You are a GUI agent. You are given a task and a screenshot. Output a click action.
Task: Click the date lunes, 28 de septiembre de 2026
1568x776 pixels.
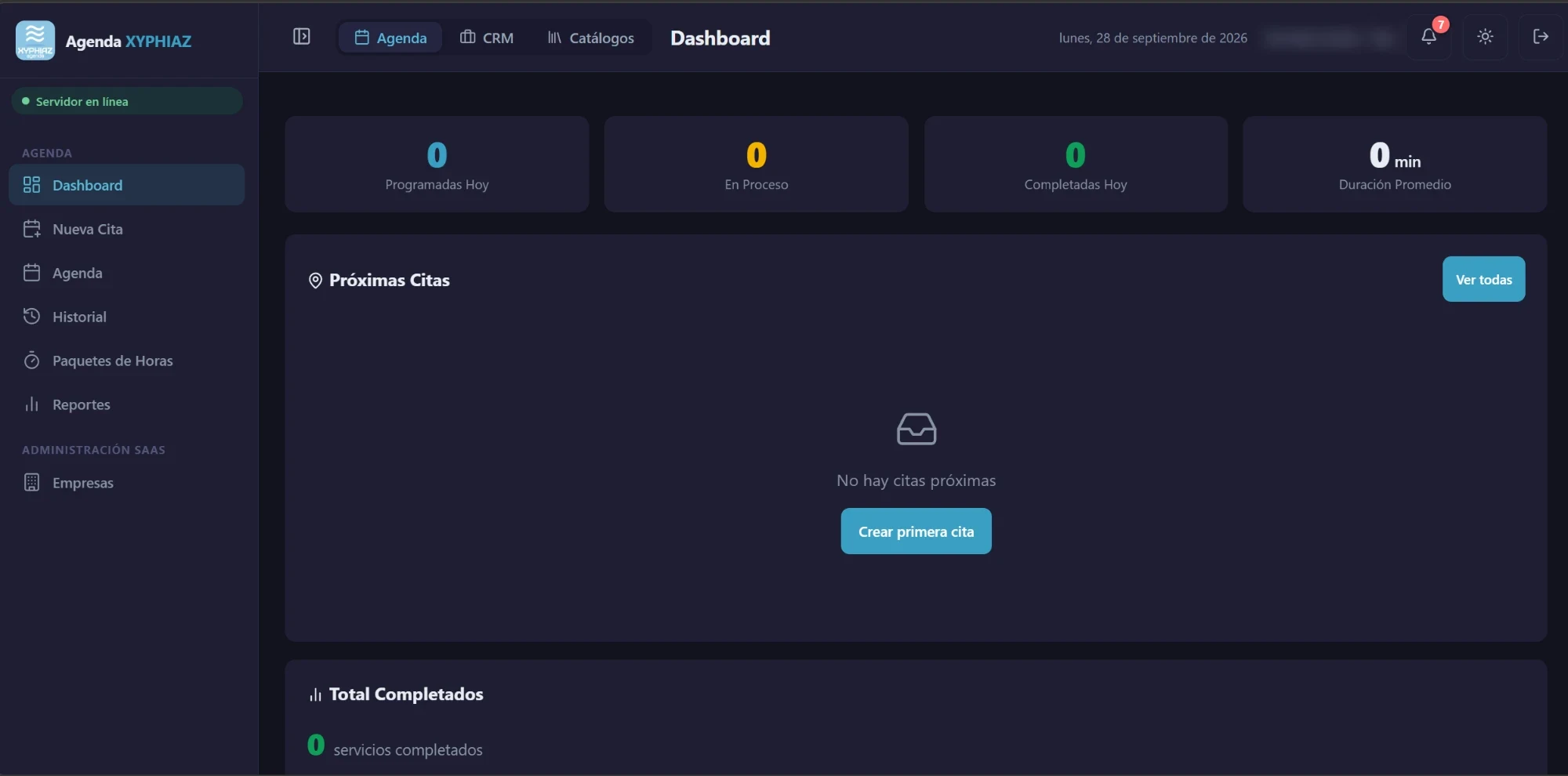tap(1152, 38)
